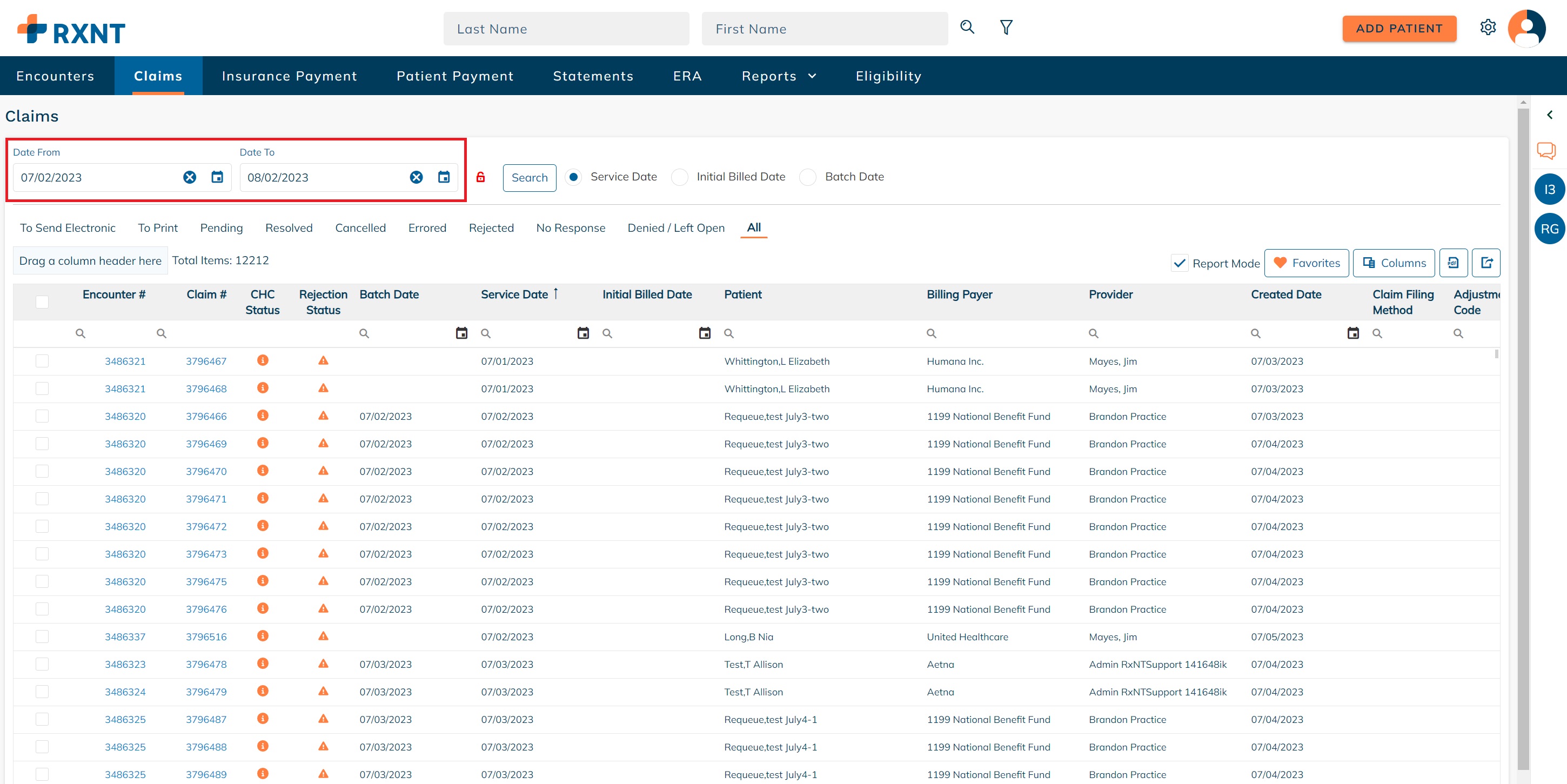The width and height of the screenshot is (1567, 784).
Task: Click the Service Date sort arrow
Action: [555, 294]
